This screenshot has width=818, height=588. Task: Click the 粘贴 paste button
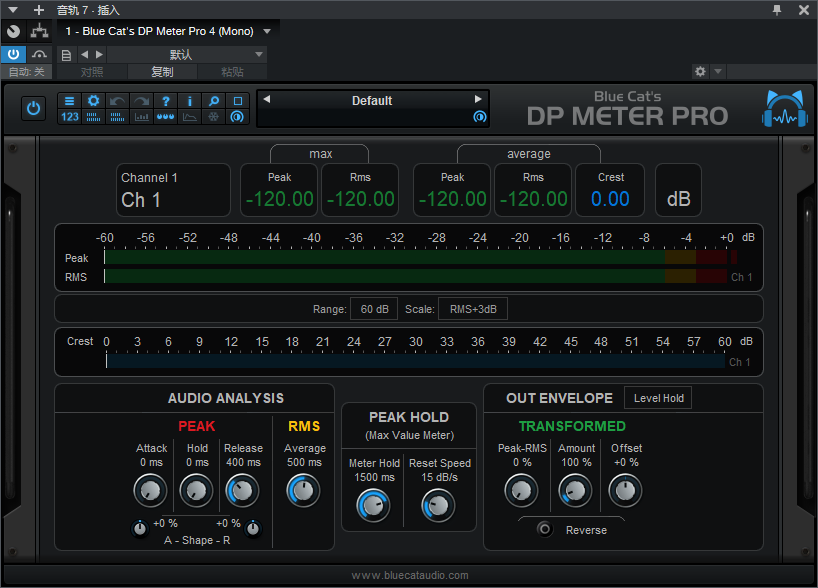coord(232,71)
